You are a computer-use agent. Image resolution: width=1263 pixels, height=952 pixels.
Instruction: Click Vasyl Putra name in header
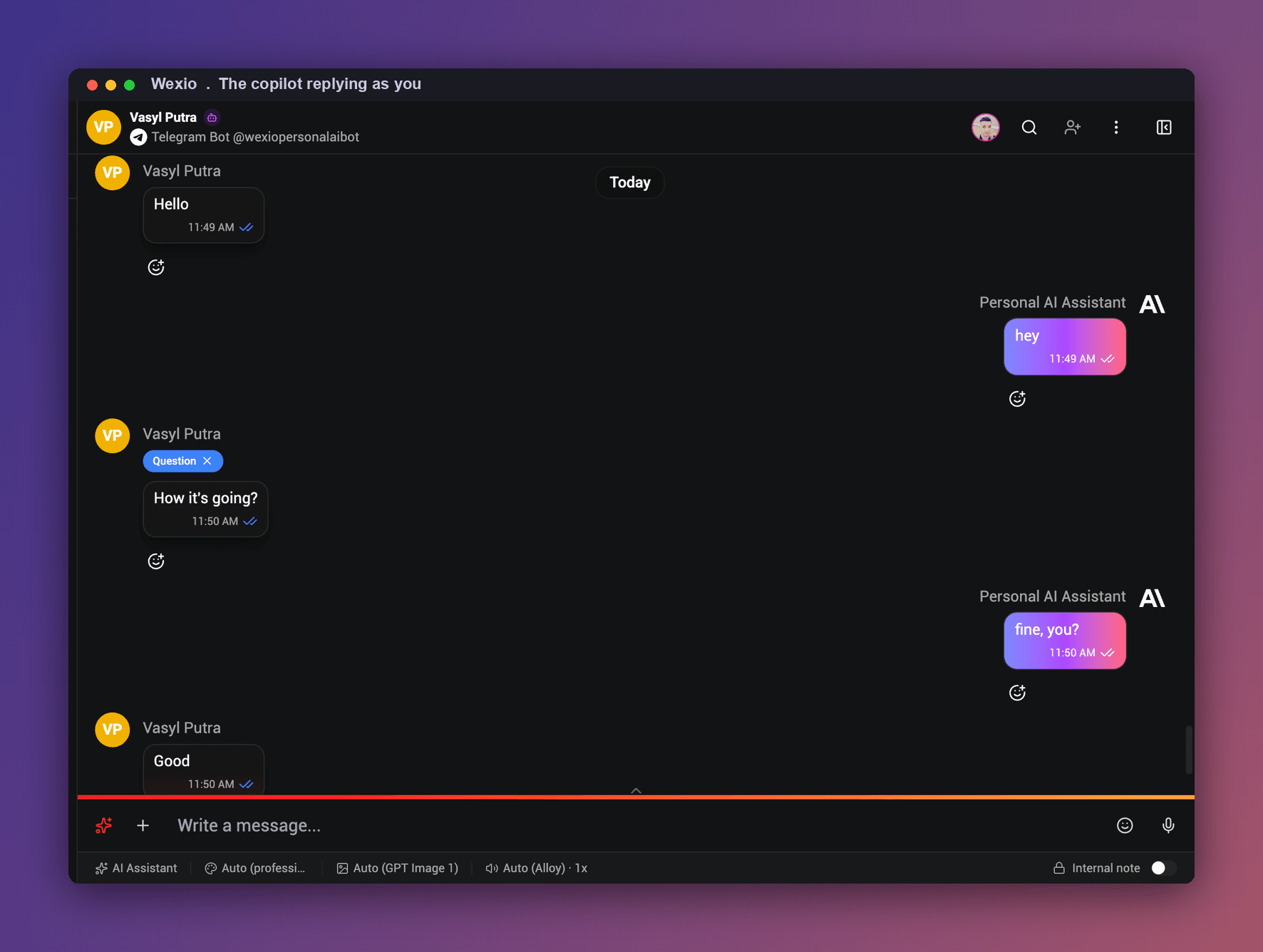click(x=163, y=118)
